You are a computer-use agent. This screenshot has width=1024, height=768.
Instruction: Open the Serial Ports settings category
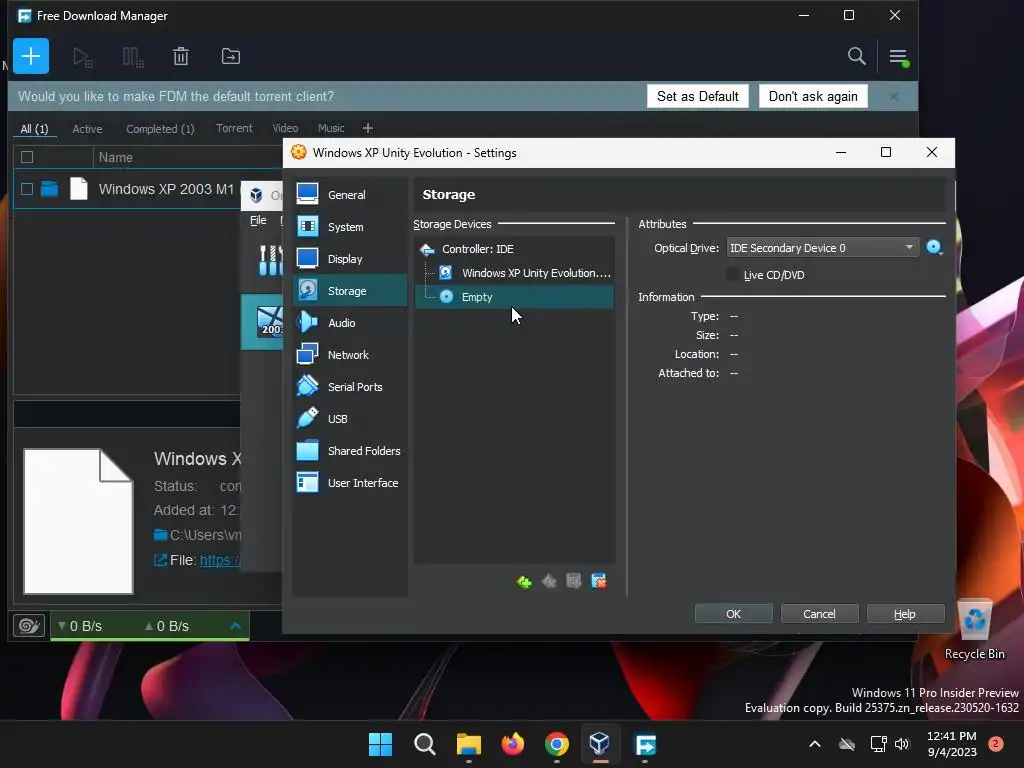(349, 387)
